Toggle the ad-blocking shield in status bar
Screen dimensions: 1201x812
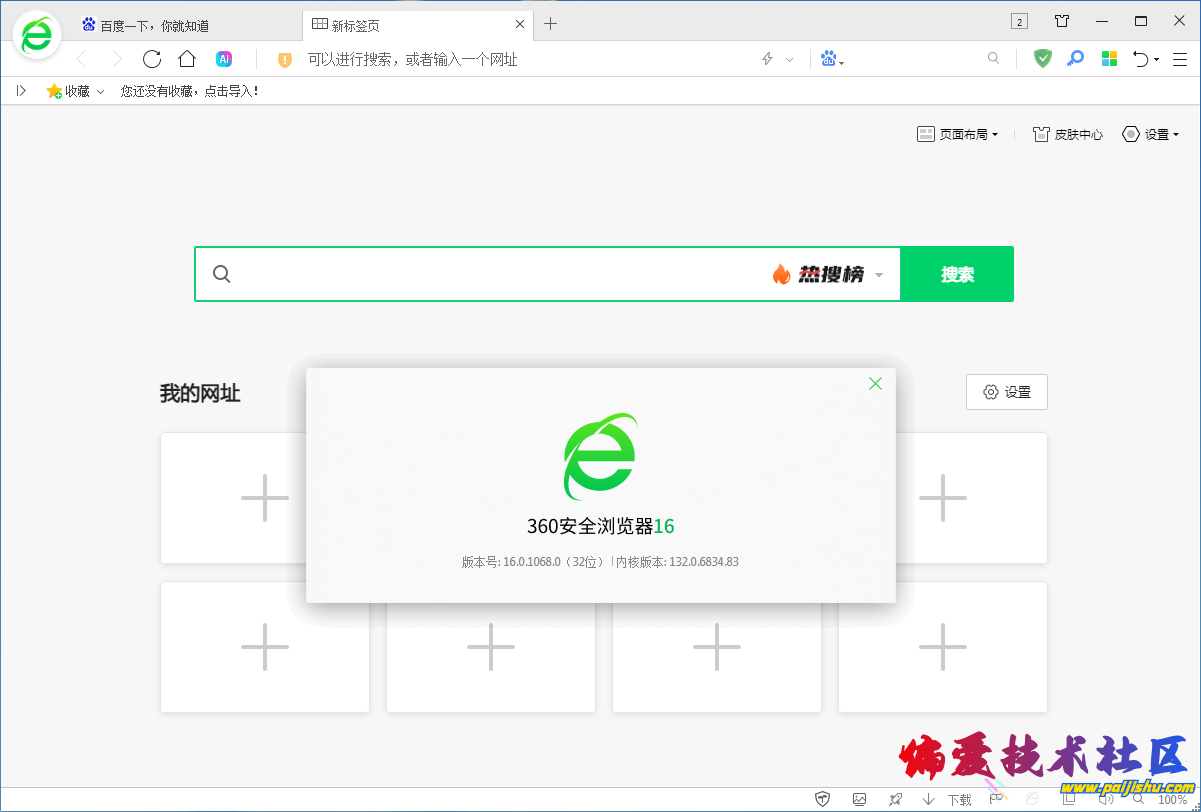coord(822,799)
